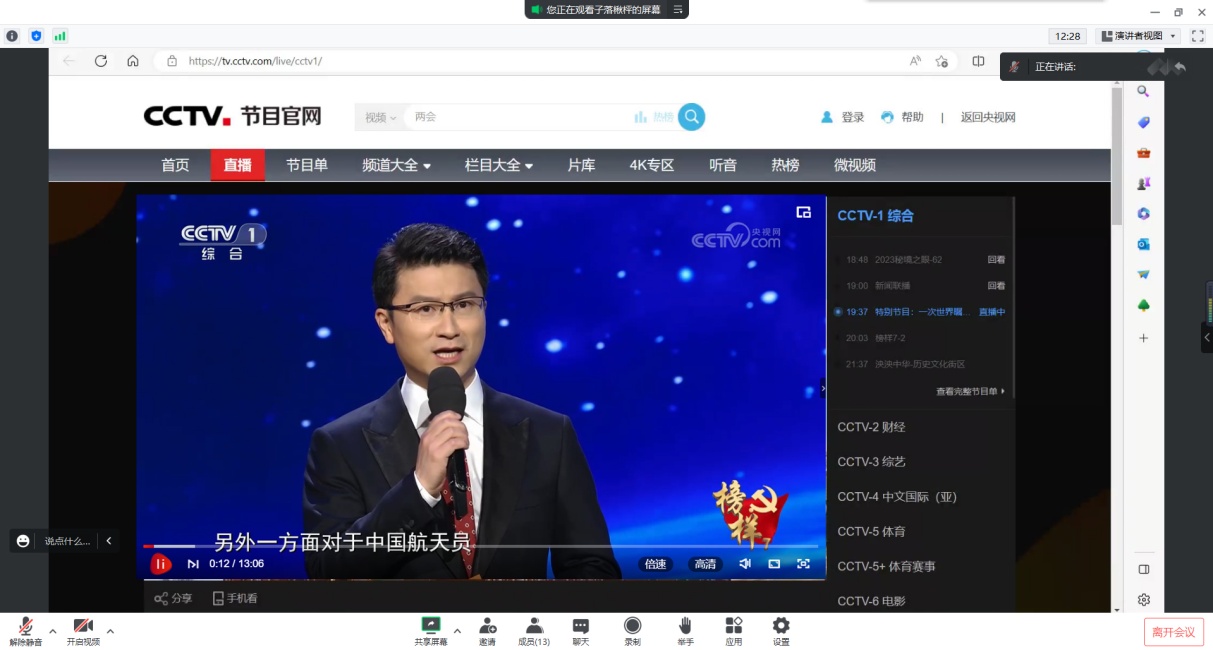The width and height of the screenshot is (1213, 650).
Task: Click 查看完整节目单 link
Action: pyautogui.click(x=970, y=391)
